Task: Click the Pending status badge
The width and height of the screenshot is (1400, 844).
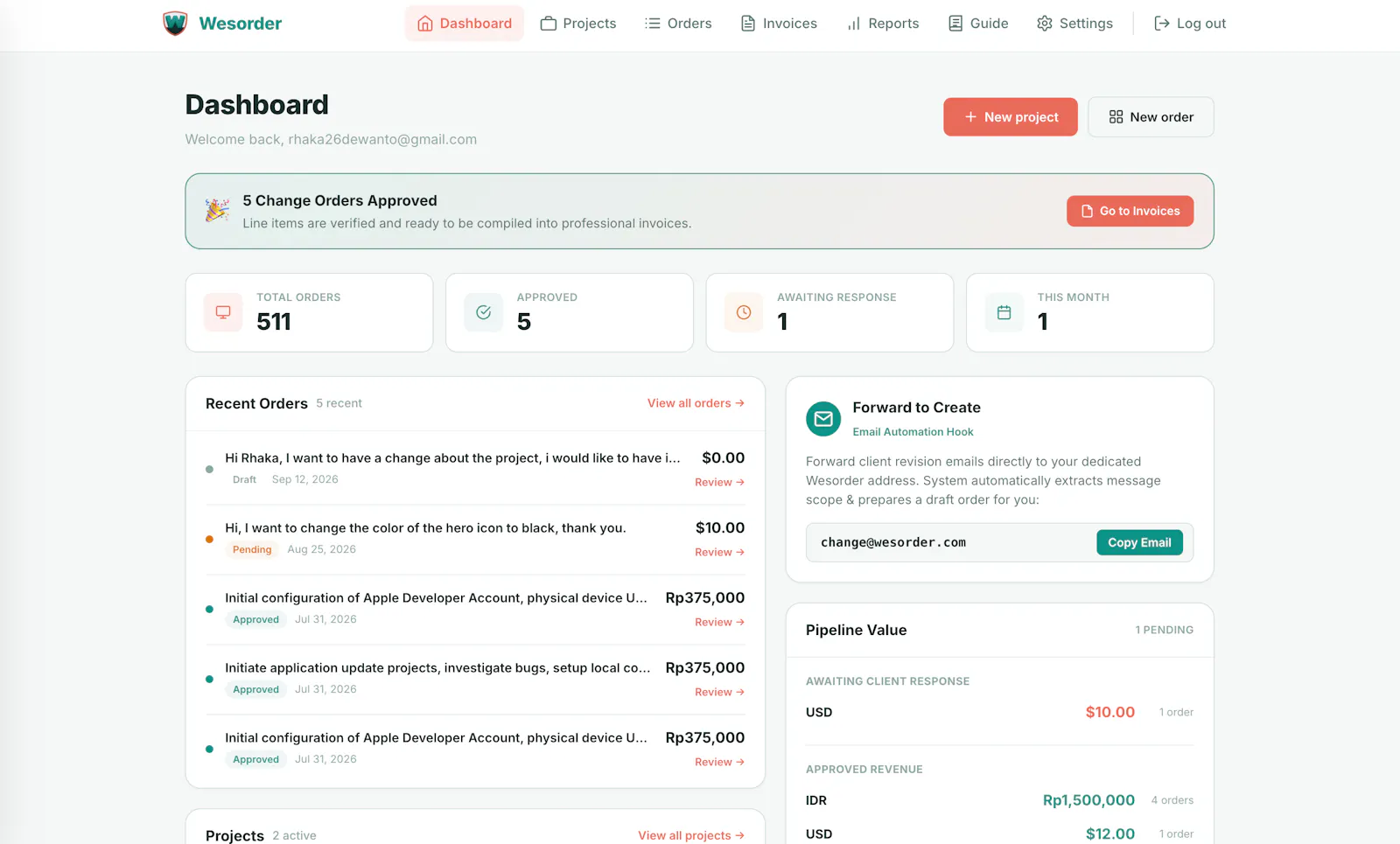Action: pyautogui.click(x=252, y=549)
